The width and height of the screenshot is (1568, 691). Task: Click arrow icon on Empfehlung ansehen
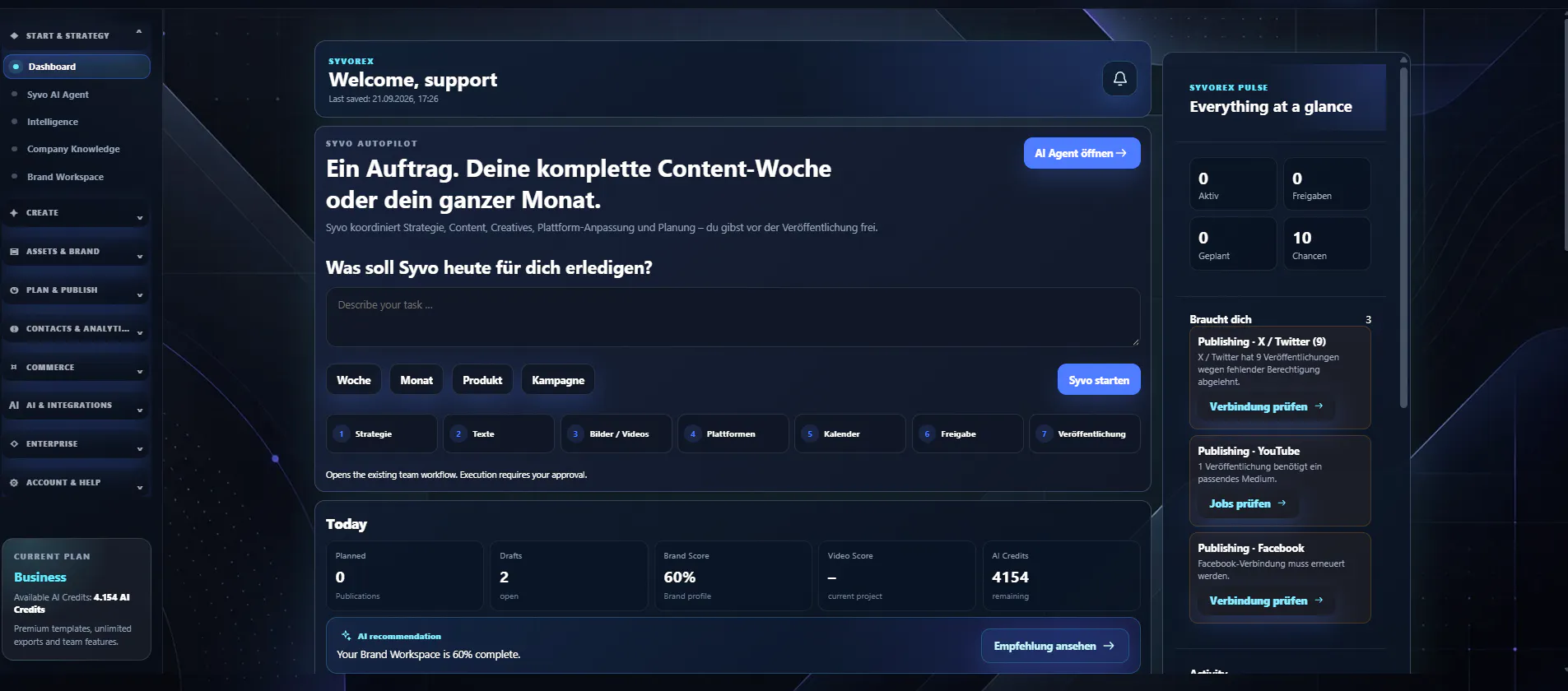[1109, 646]
